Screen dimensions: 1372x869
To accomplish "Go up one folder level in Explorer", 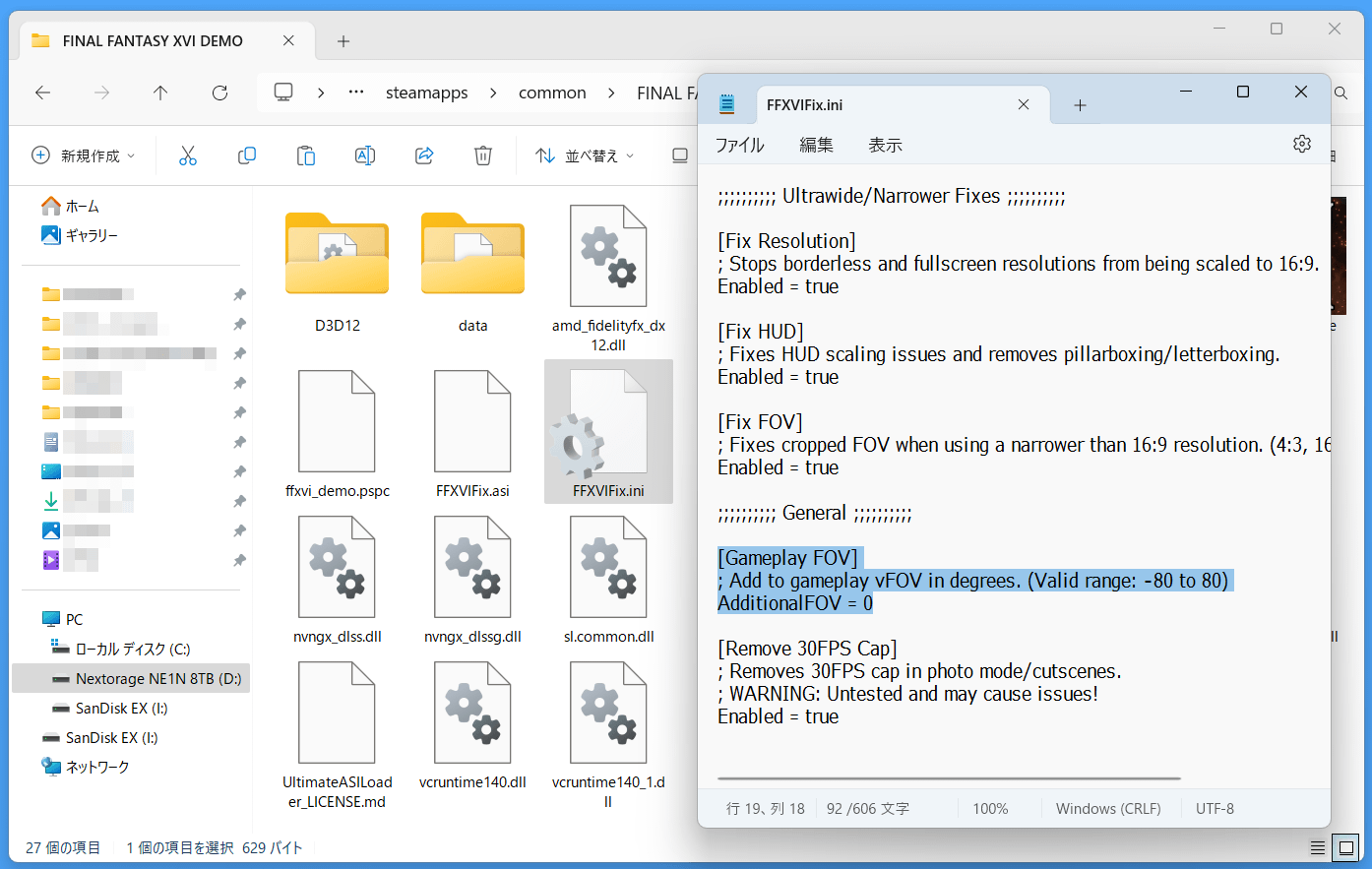I will (x=160, y=93).
